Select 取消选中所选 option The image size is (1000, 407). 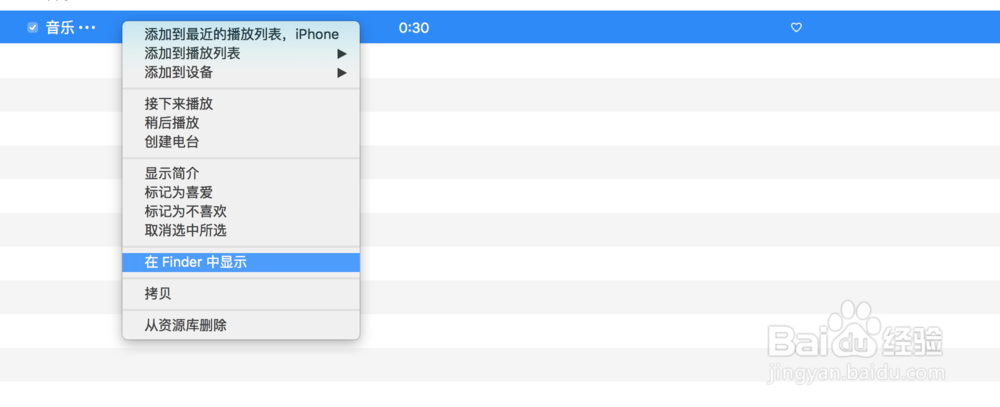pos(185,230)
